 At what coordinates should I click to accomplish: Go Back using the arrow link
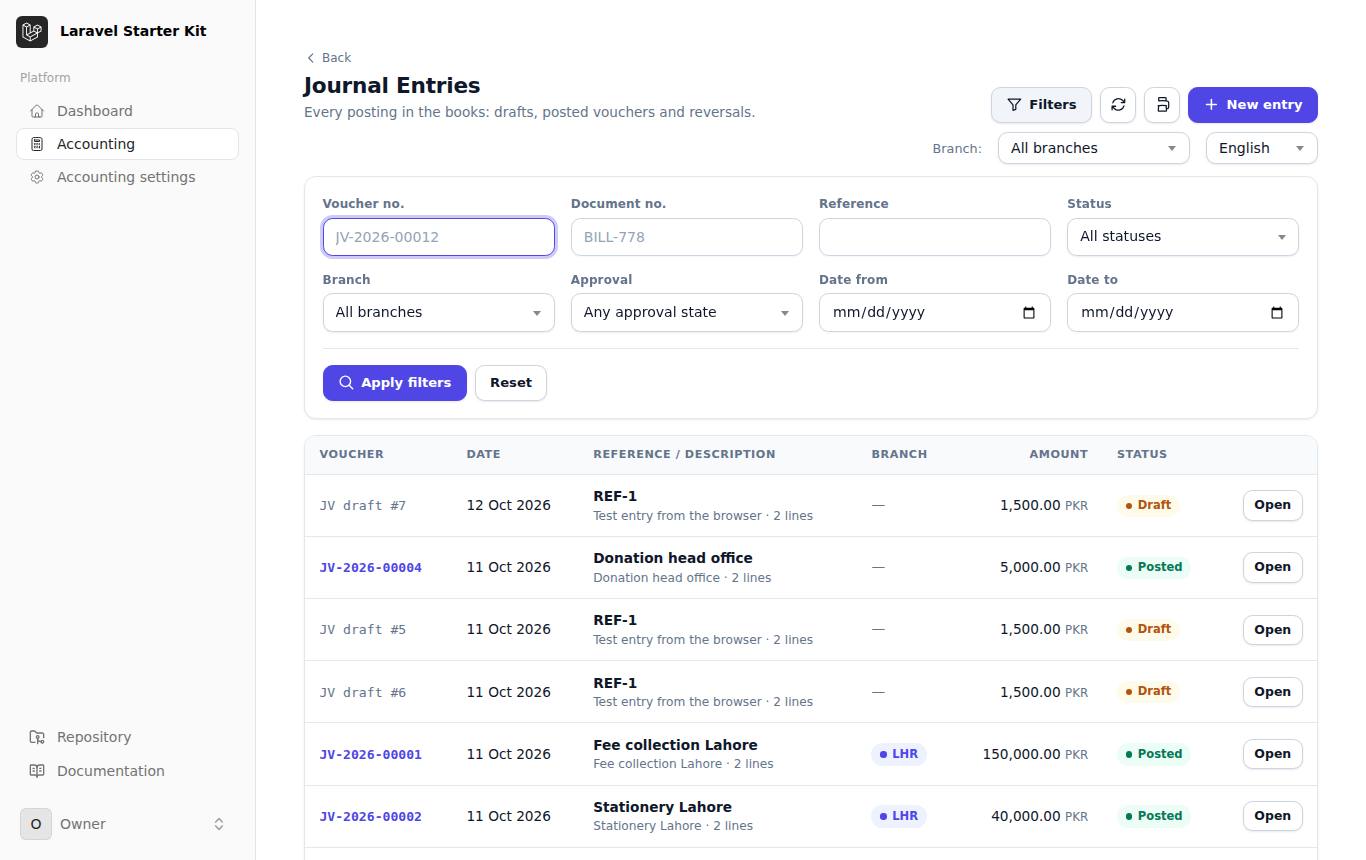(x=329, y=58)
